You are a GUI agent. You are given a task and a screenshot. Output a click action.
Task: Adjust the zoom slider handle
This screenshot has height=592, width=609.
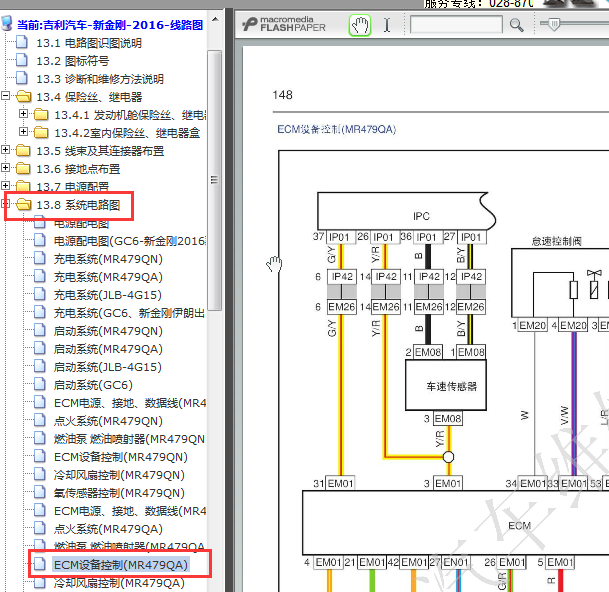554,24
